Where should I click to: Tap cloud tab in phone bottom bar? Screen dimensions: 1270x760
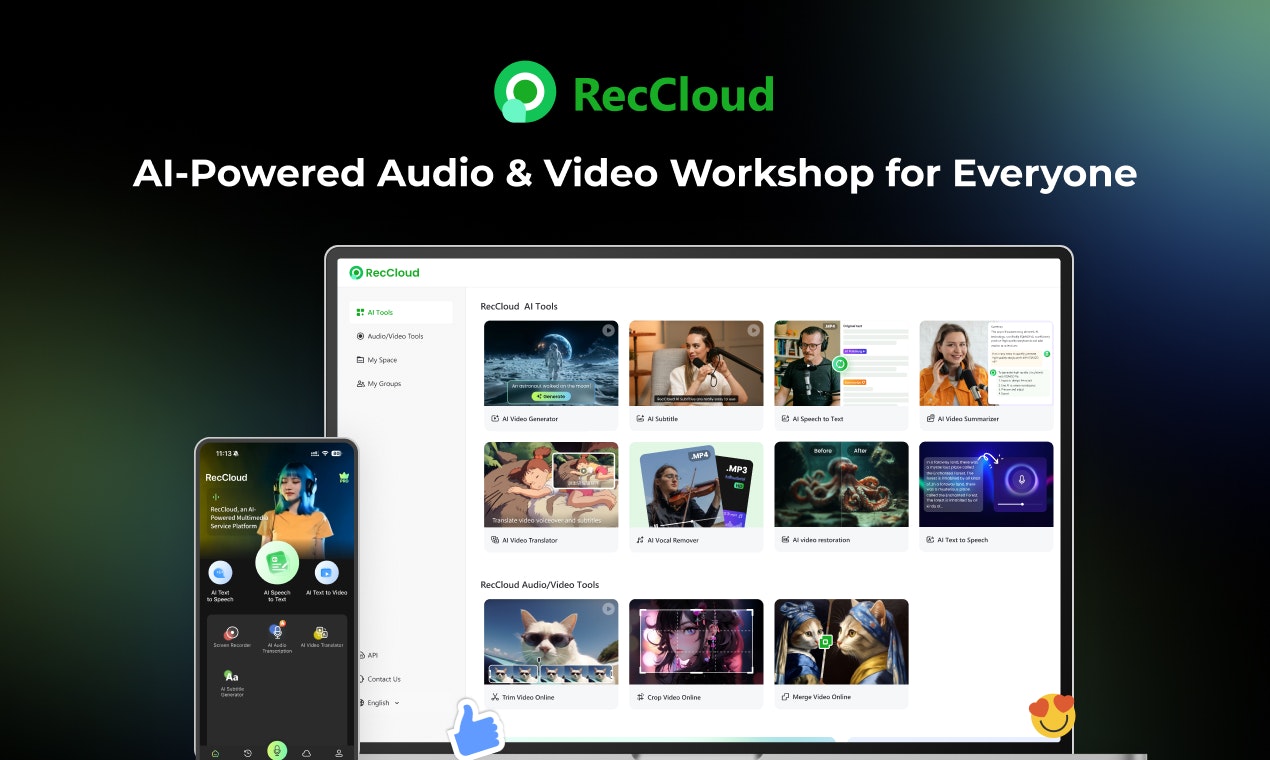pos(307,753)
